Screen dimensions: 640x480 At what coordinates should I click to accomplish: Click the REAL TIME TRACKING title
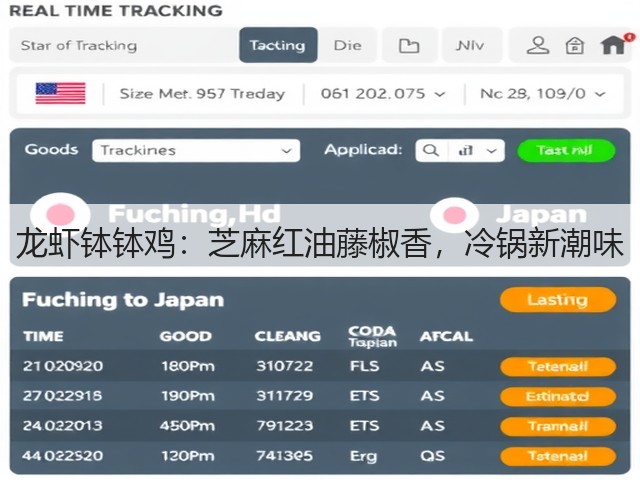116,11
